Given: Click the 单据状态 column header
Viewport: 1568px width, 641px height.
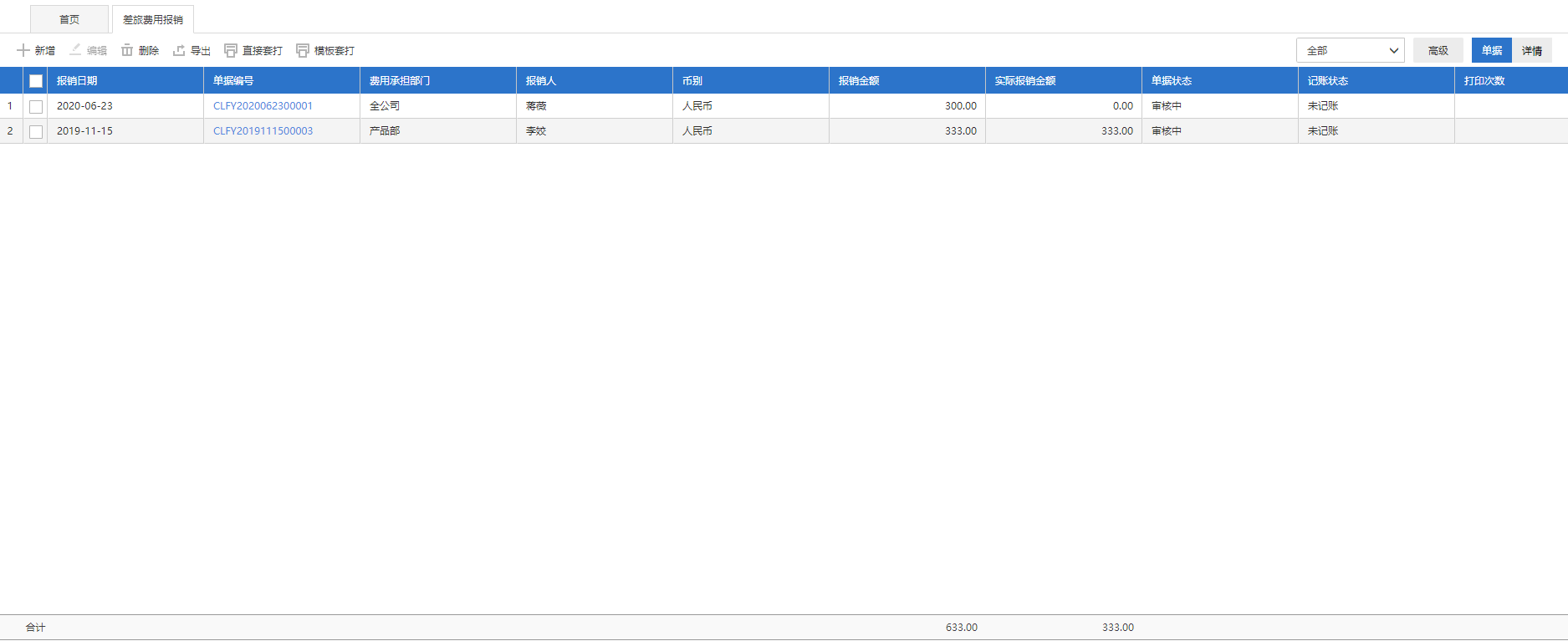Looking at the screenshot, I should pos(1220,81).
